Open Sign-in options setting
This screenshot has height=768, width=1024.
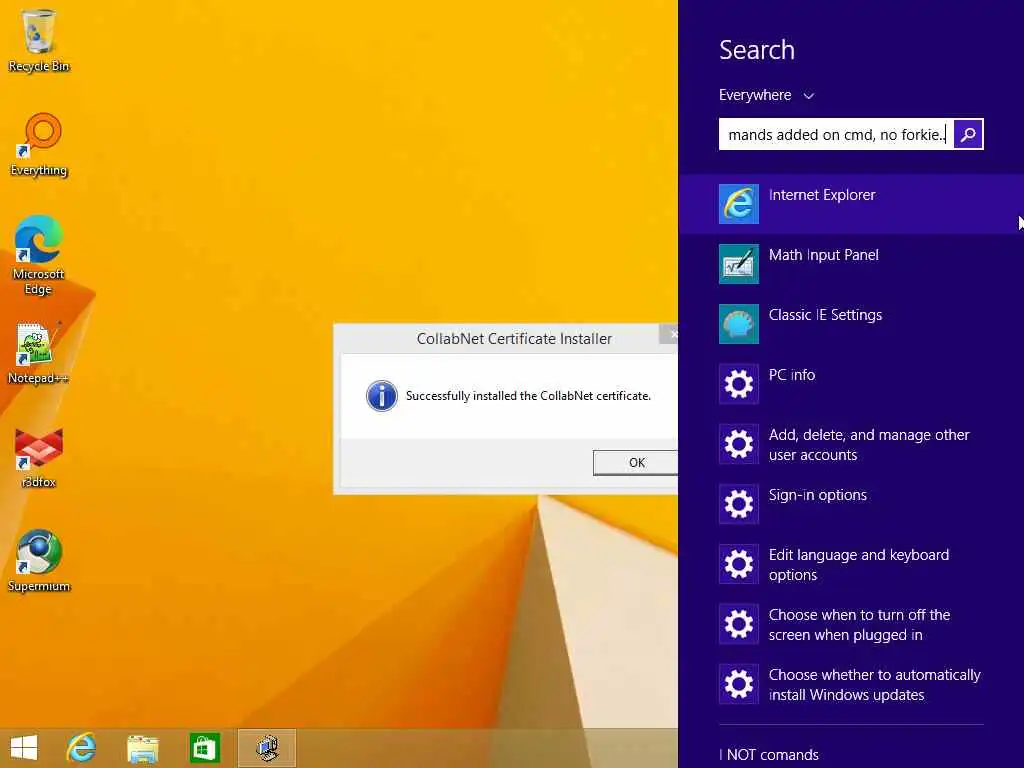(851, 504)
